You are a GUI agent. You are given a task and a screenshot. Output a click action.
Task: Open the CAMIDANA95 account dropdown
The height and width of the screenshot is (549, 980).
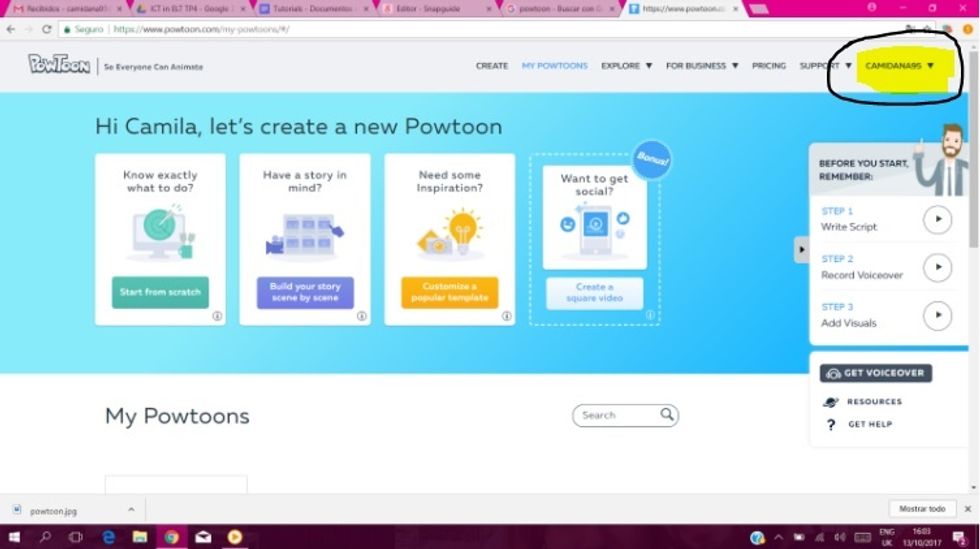coord(899,66)
